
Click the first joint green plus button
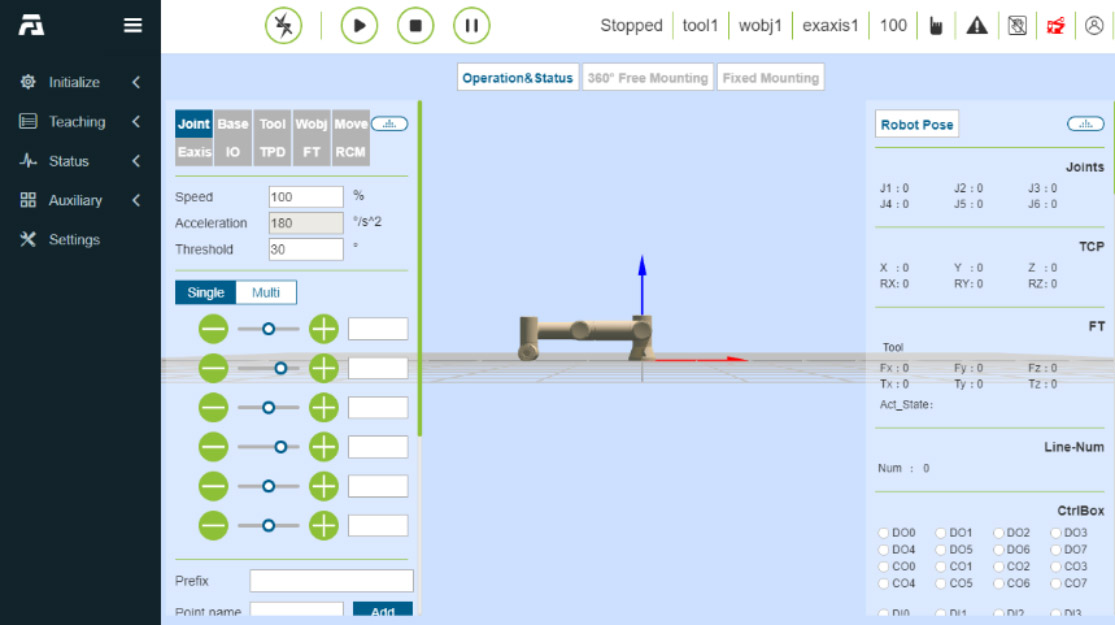pos(323,329)
